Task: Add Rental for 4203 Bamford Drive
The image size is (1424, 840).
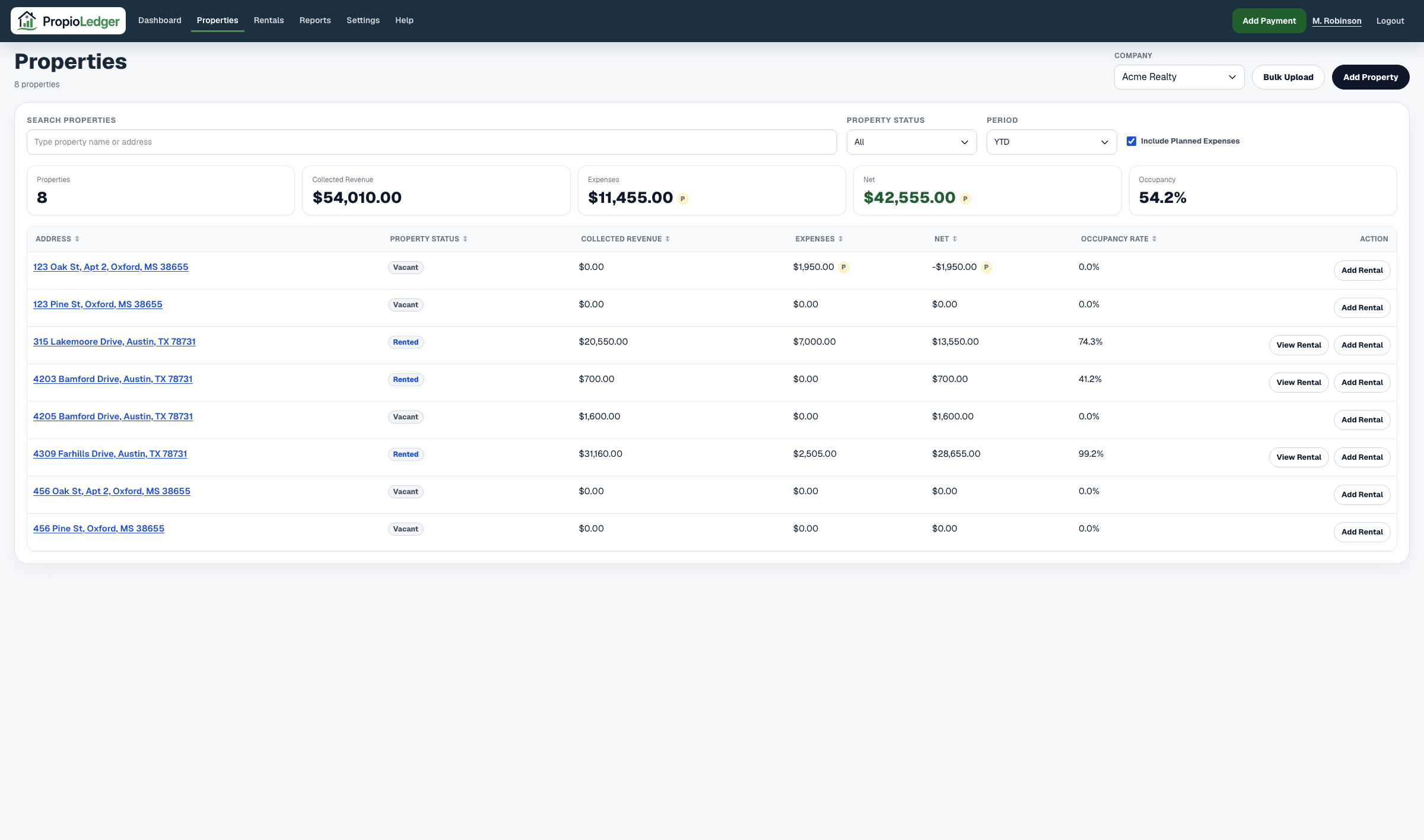Action: coord(1362,383)
